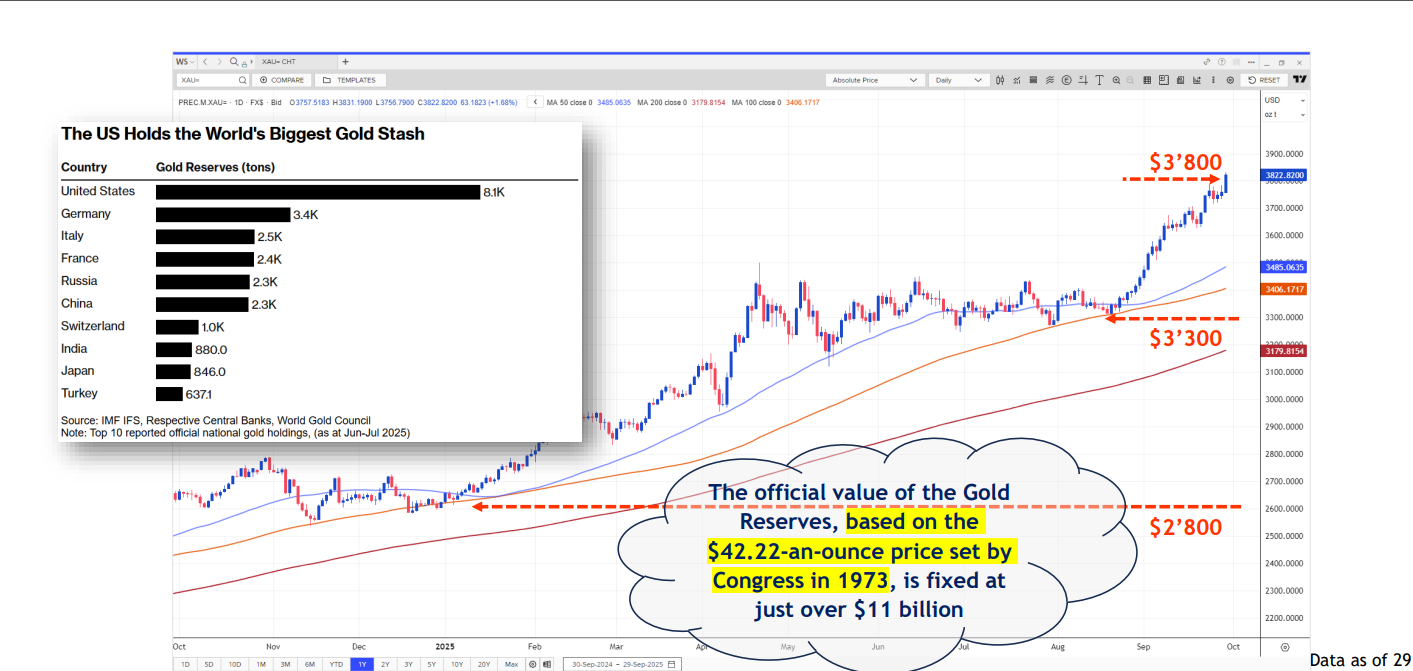The image size is (1413, 671).
Task: Expand the Daily interval dropdown
Action: click(x=957, y=80)
